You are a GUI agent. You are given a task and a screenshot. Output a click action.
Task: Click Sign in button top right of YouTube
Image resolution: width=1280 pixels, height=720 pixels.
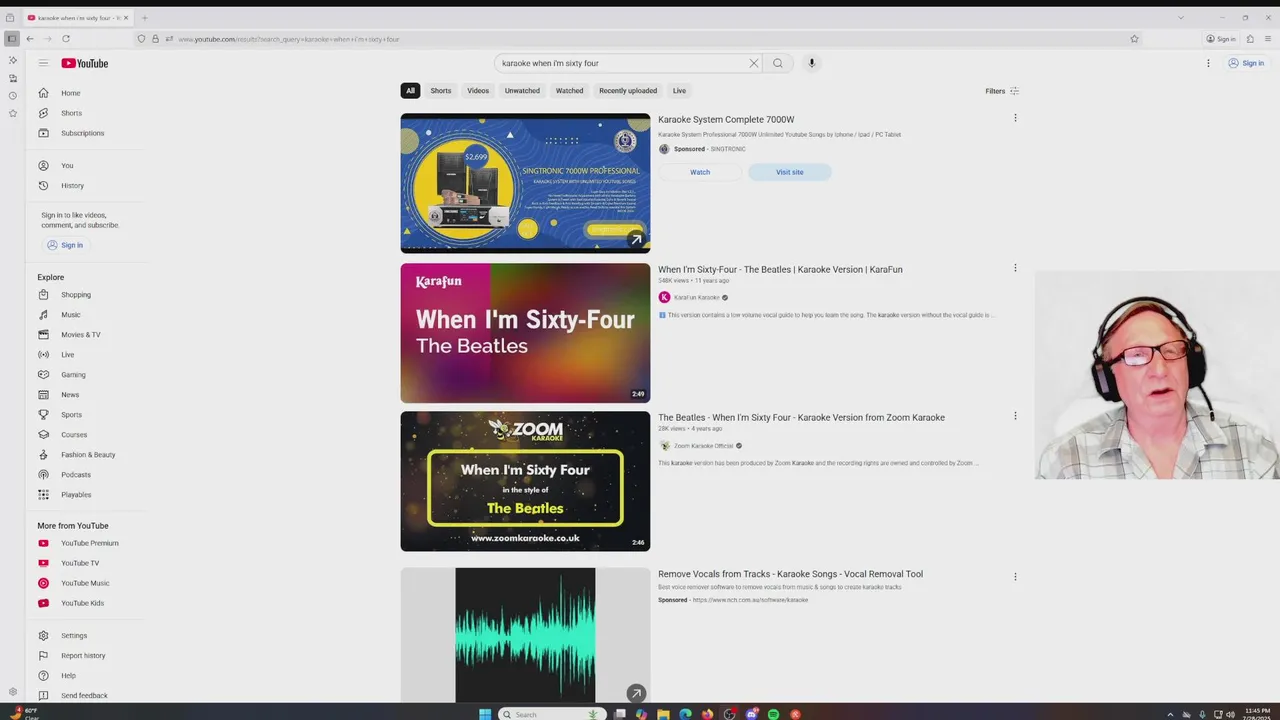(1246, 63)
